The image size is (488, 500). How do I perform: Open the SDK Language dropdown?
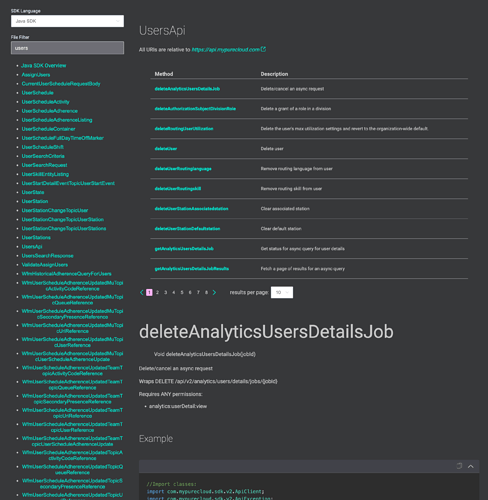[67, 21]
